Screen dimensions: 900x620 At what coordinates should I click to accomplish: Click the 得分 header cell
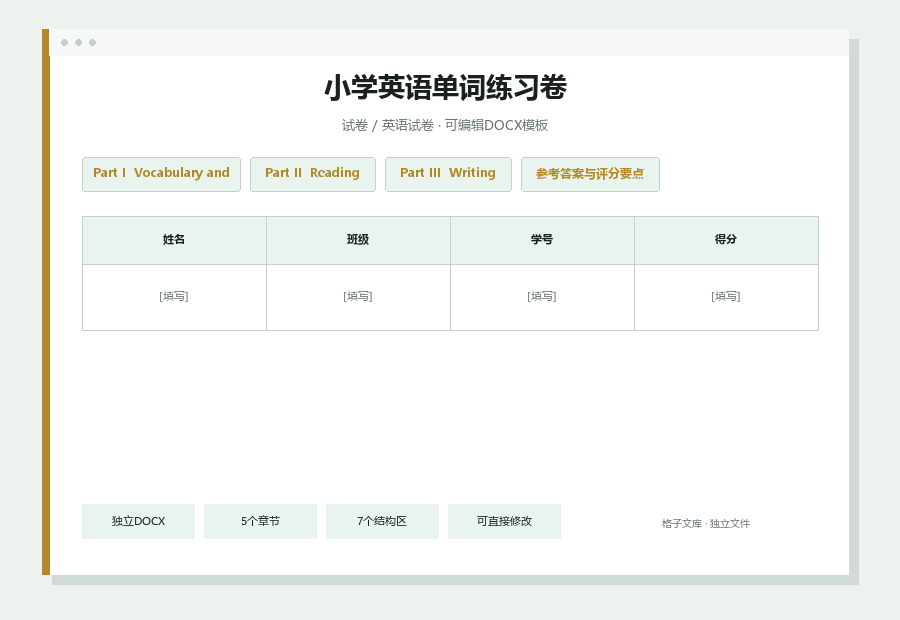coord(726,241)
